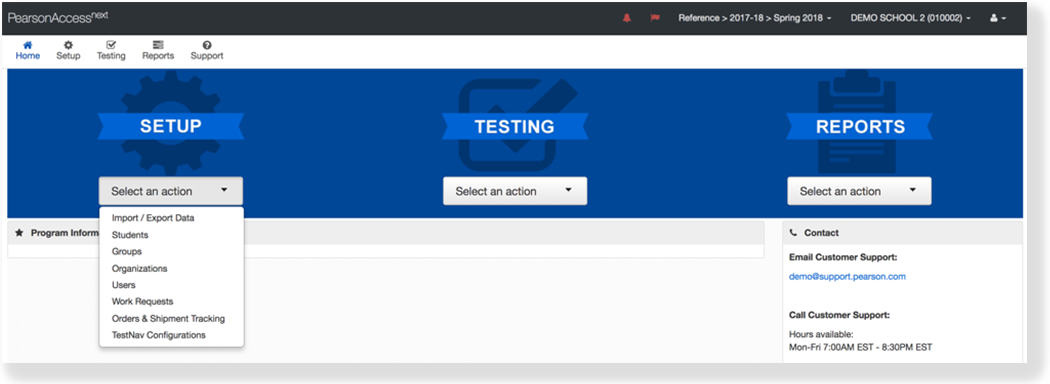Expand the Reports Select an action dropdown
Viewport: 1050px width, 384px height.
(x=859, y=191)
